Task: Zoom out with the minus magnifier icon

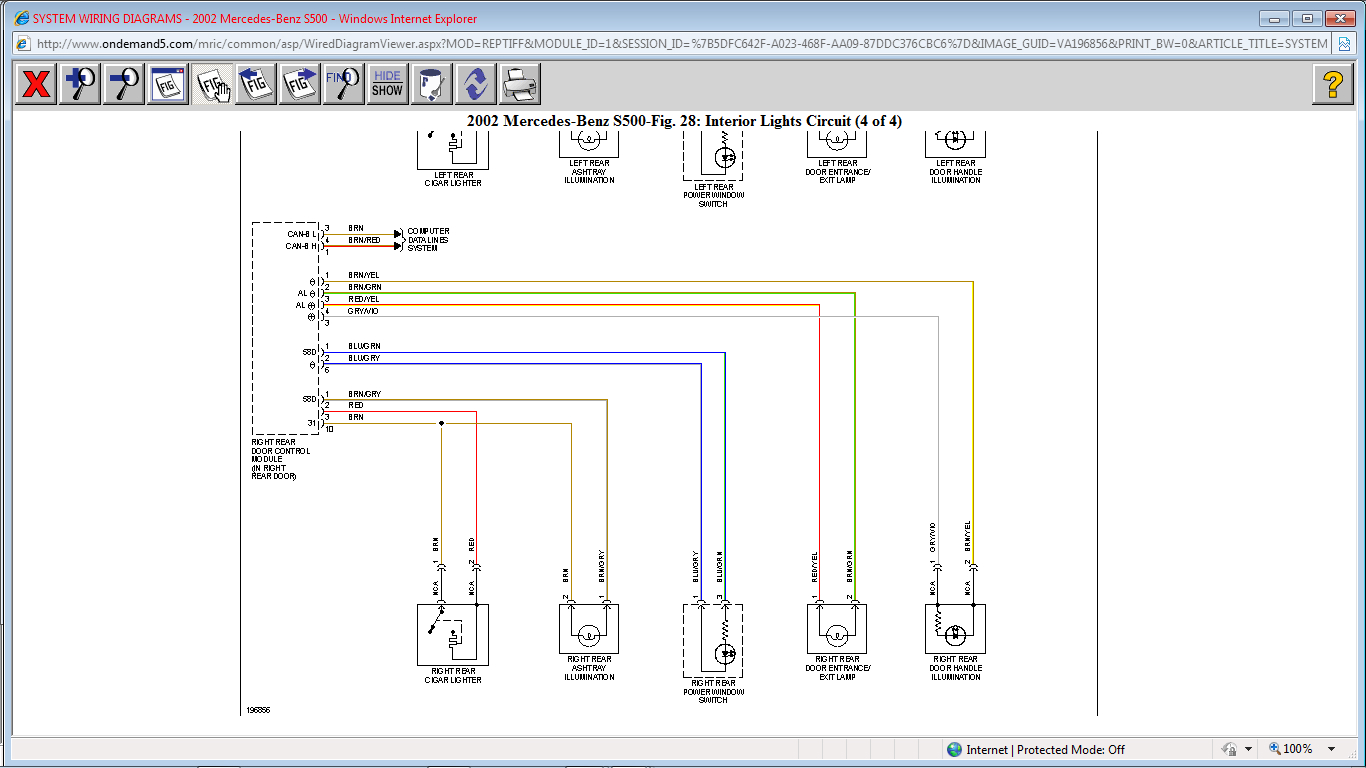Action: [124, 84]
